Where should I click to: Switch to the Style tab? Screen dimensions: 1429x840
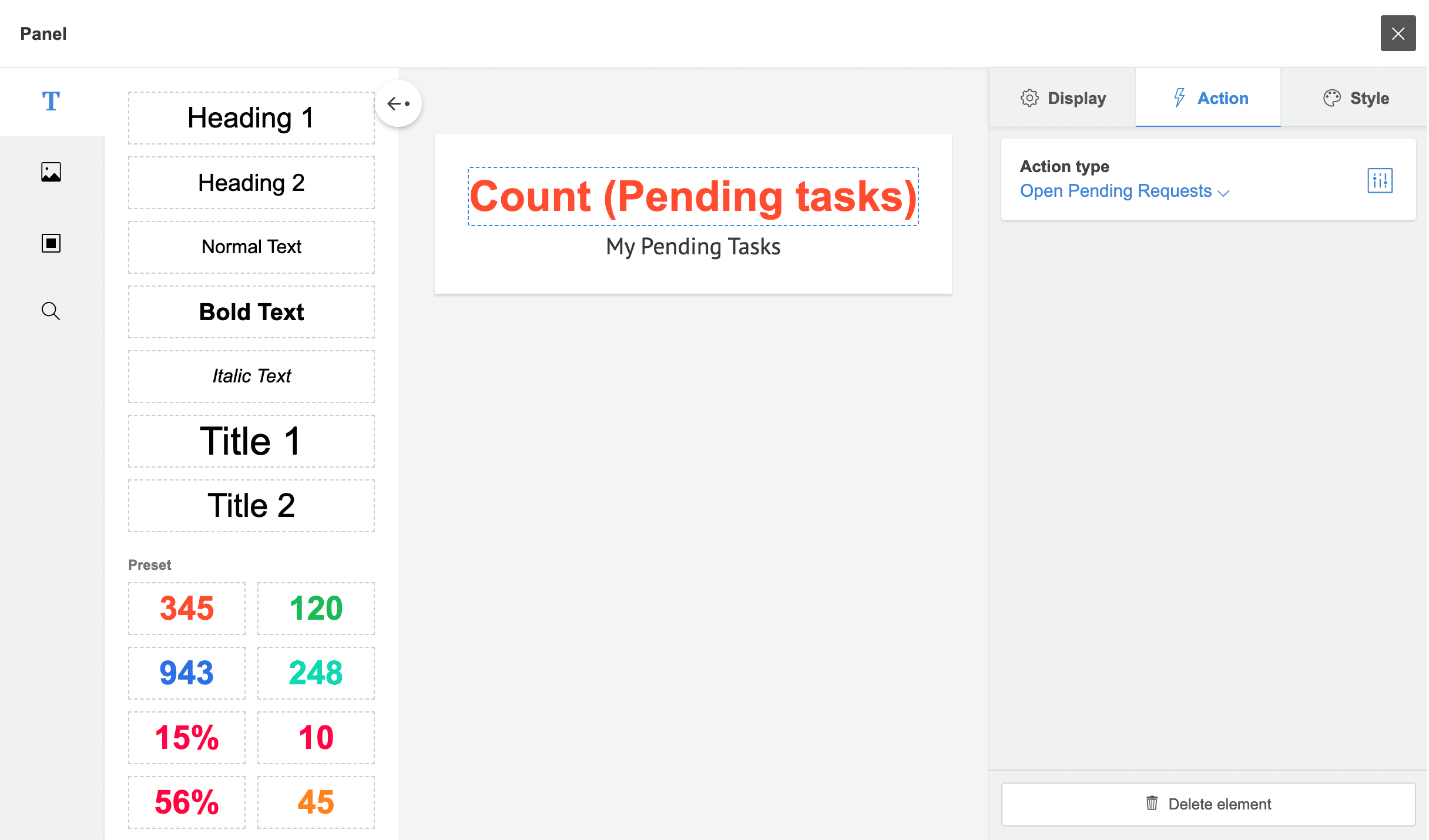(x=1356, y=98)
